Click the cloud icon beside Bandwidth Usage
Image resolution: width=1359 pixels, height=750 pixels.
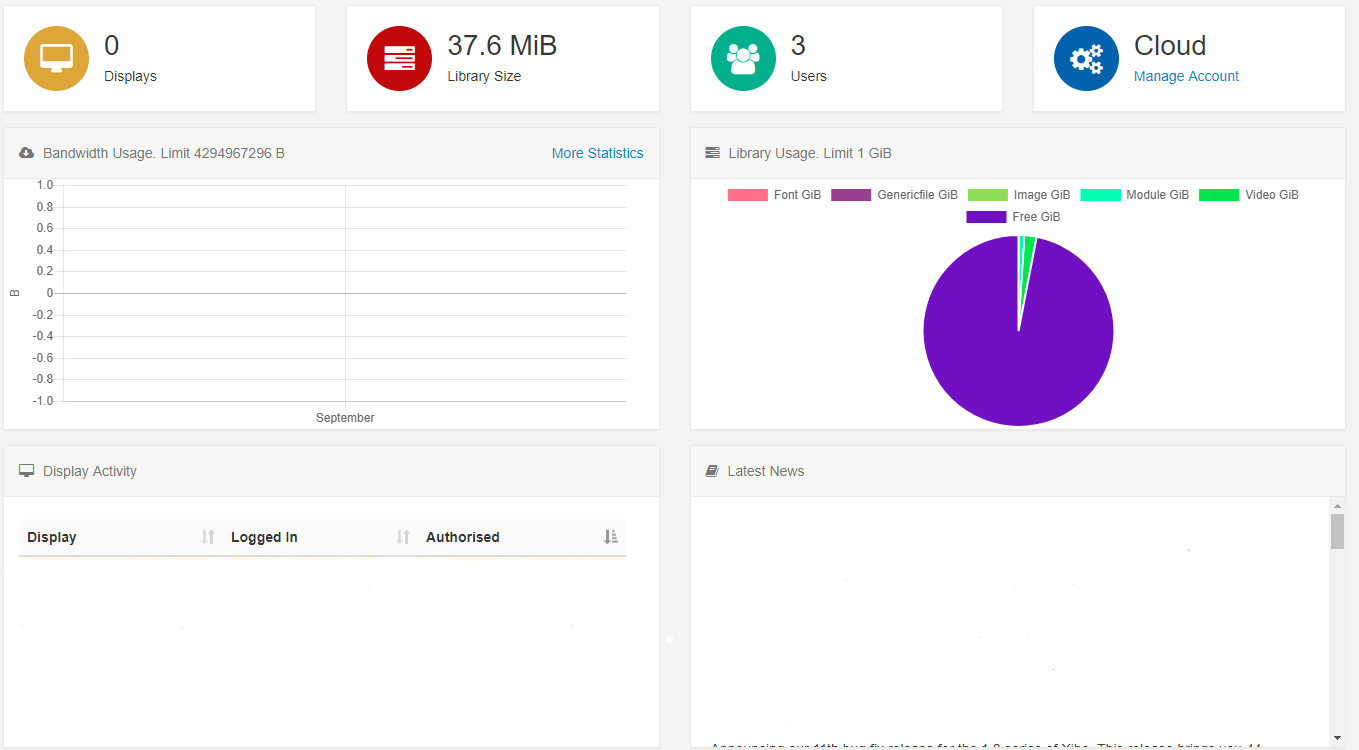[25, 152]
